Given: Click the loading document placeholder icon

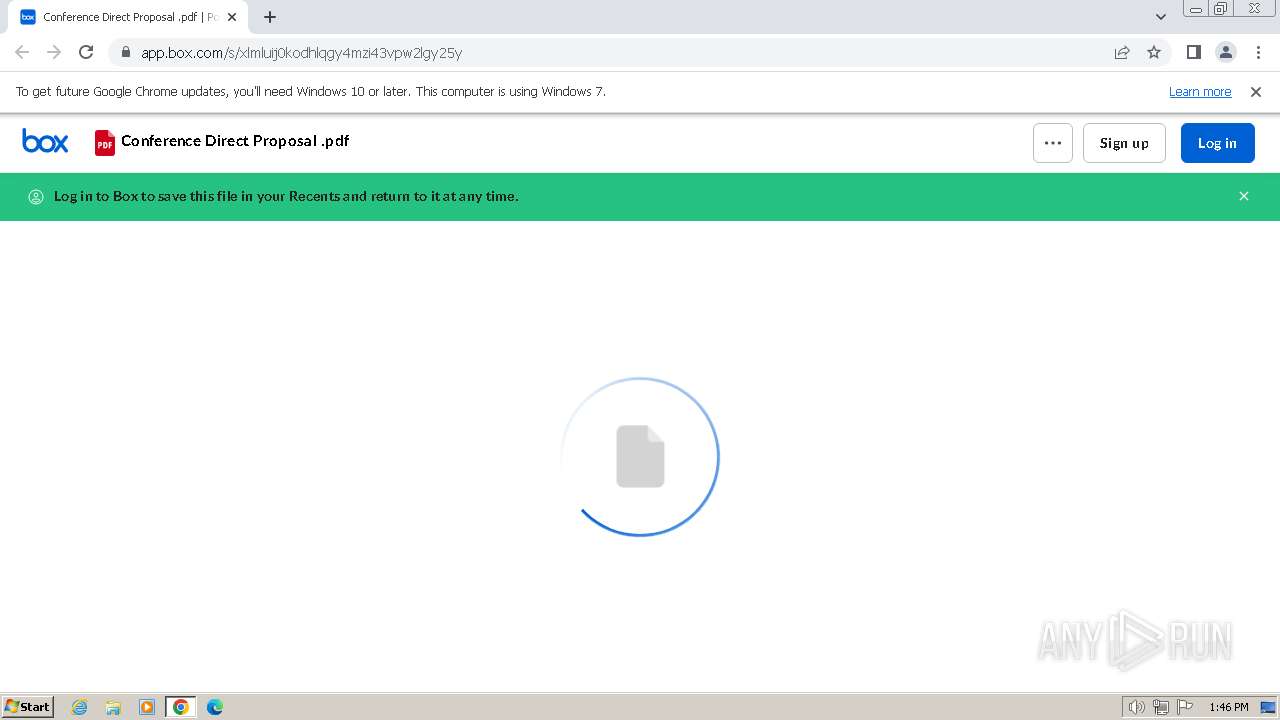Looking at the screenshot, I should (x=640, y=457).
